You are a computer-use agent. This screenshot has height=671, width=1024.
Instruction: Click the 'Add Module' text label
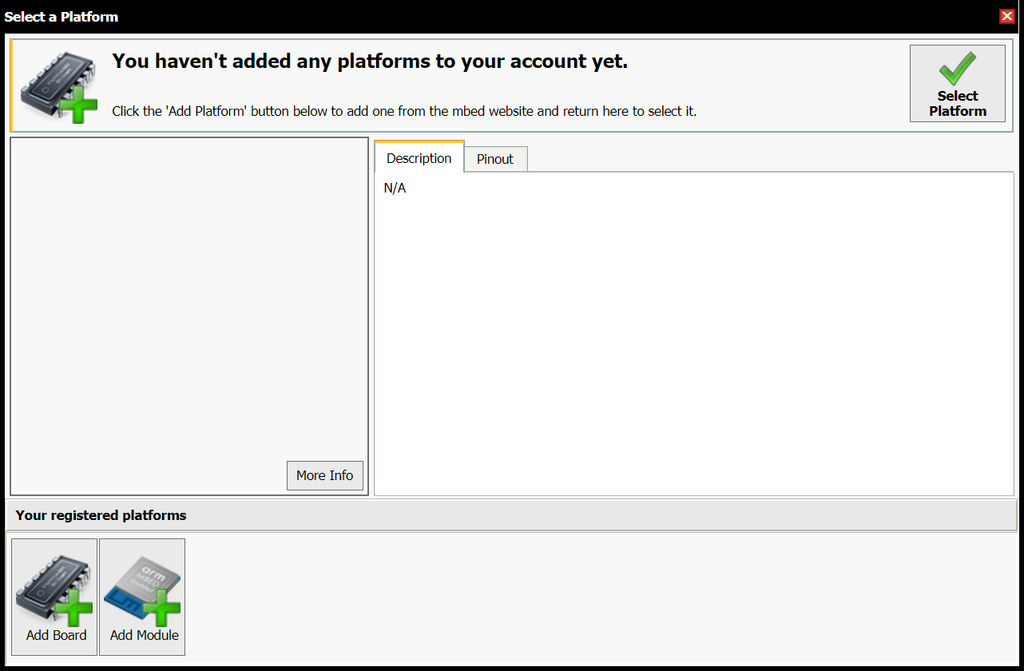pyautogui.click(x=144, y=635)
